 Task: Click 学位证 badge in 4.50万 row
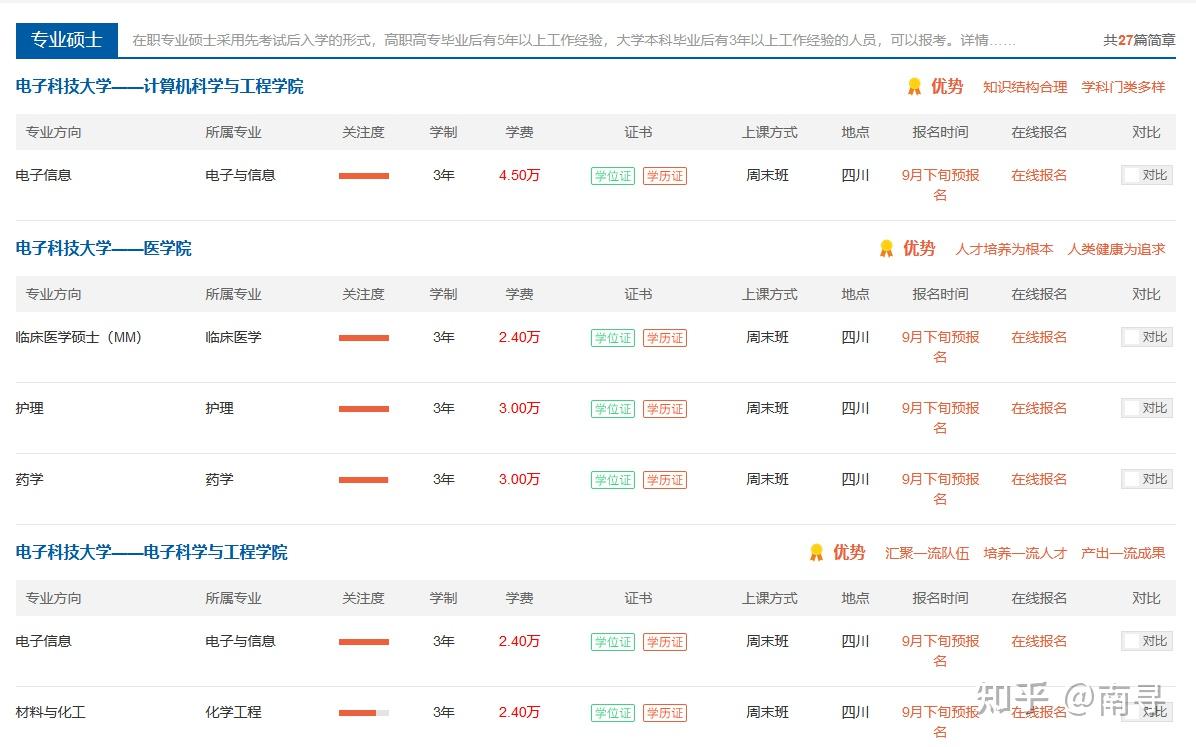(612, 175)
